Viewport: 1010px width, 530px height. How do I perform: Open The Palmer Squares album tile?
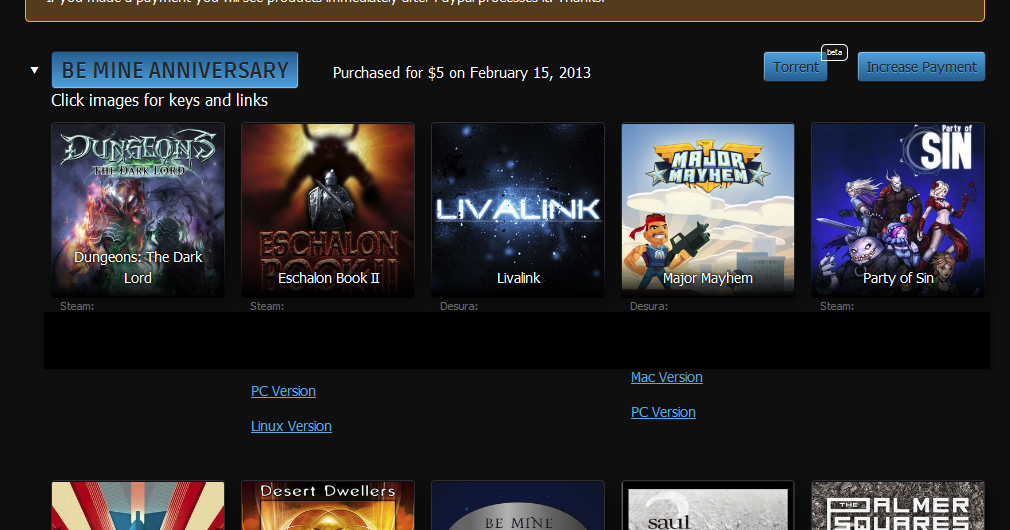point(898,506)
